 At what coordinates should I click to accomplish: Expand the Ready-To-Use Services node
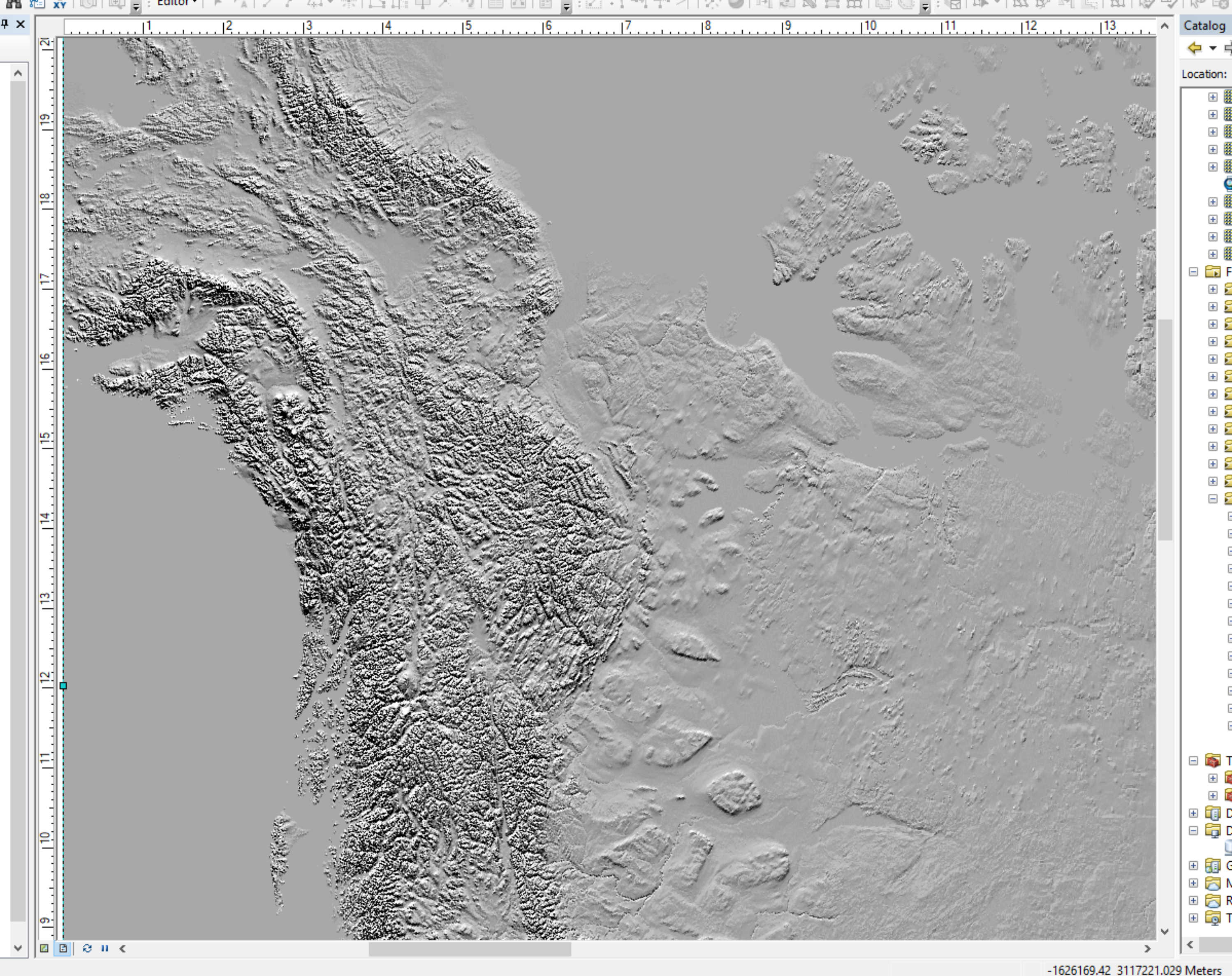coord(1193,901)
